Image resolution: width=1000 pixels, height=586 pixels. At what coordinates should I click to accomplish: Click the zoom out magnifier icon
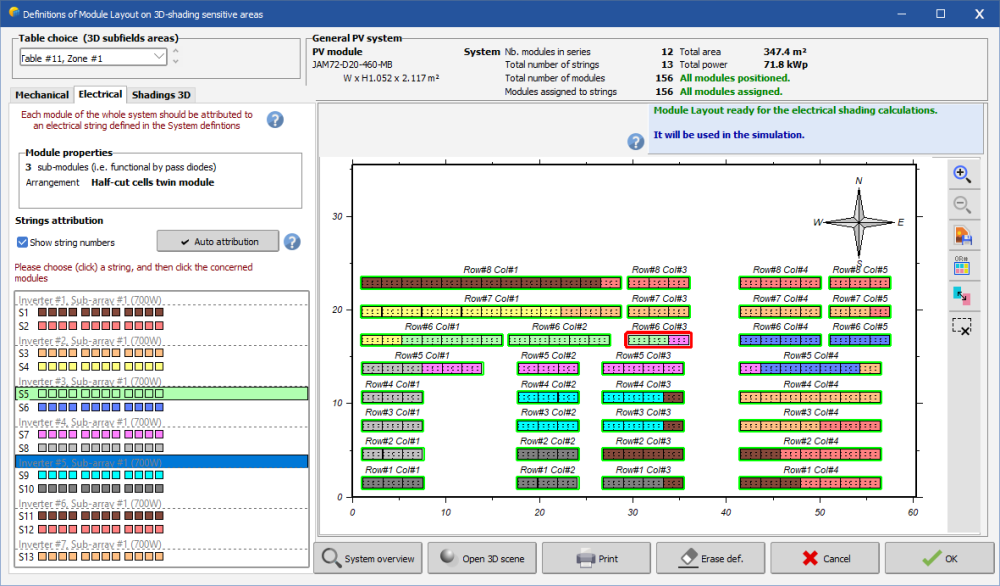962,205
